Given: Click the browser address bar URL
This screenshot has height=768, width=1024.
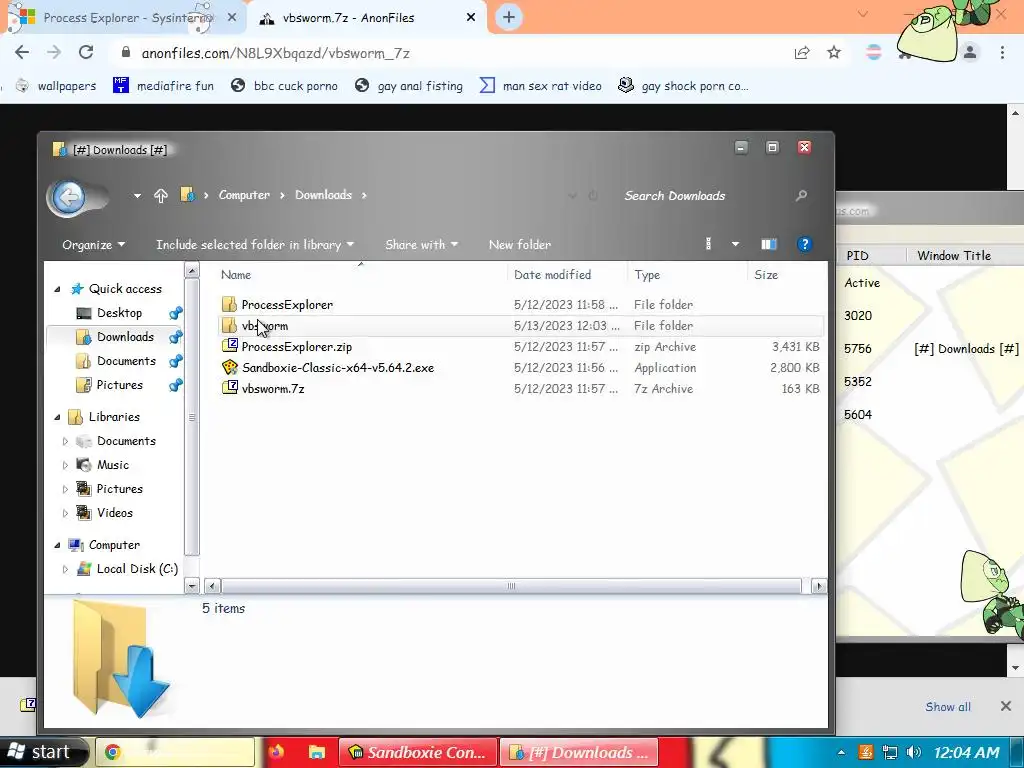Looking at the screenshot, I should click(276, 53).
